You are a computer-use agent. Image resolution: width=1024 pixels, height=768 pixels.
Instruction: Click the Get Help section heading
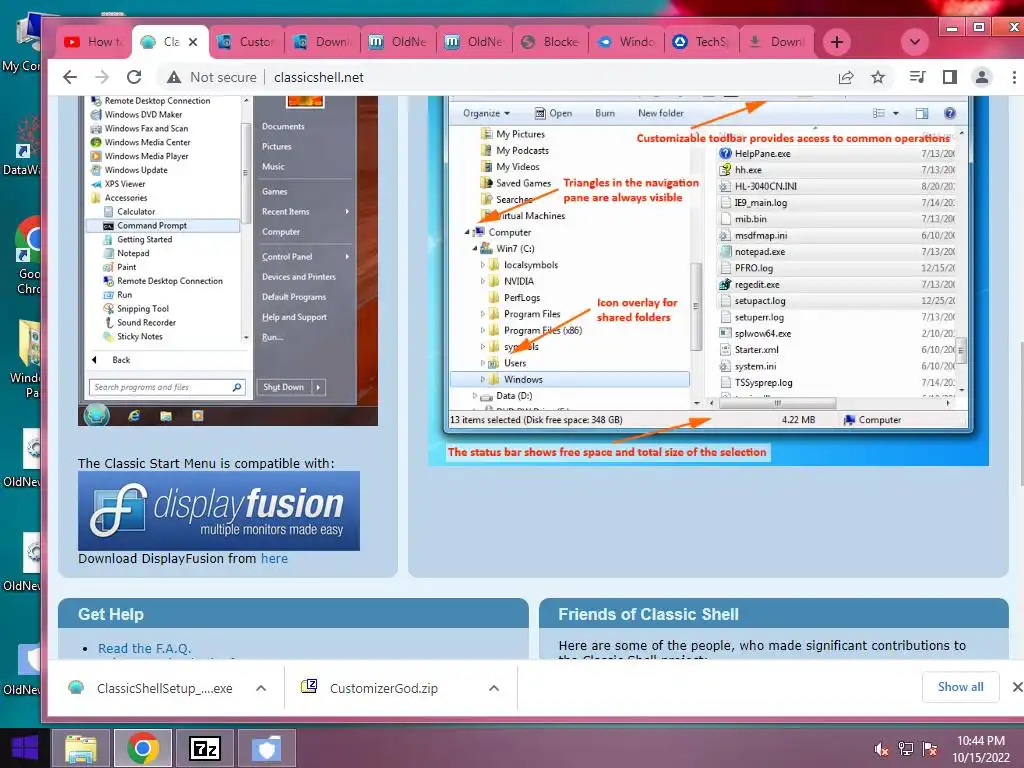point(110,615)
